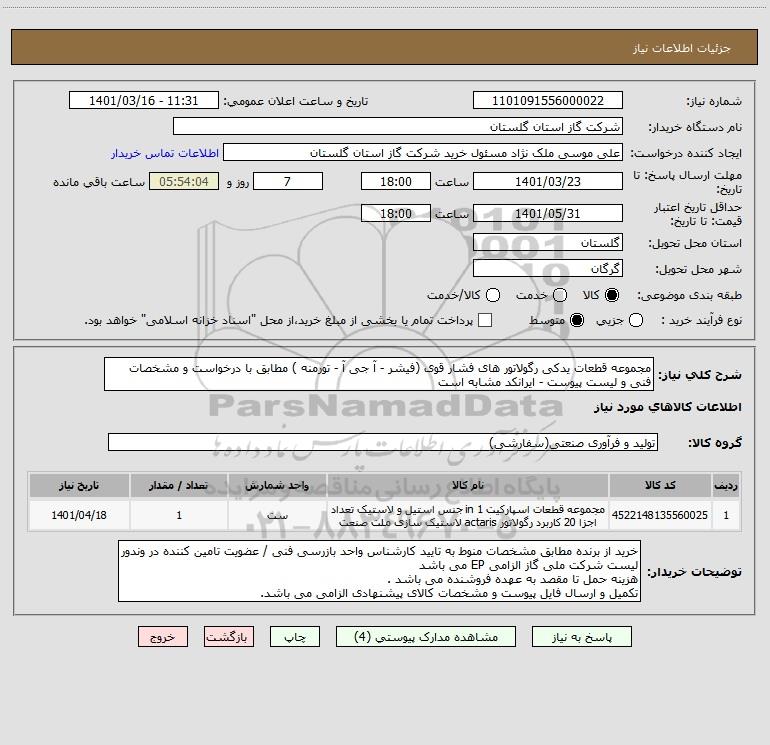The height and width of the screenshot is (745, 770).
Task: Click the واحد شمارش column header
Action: 277,485
